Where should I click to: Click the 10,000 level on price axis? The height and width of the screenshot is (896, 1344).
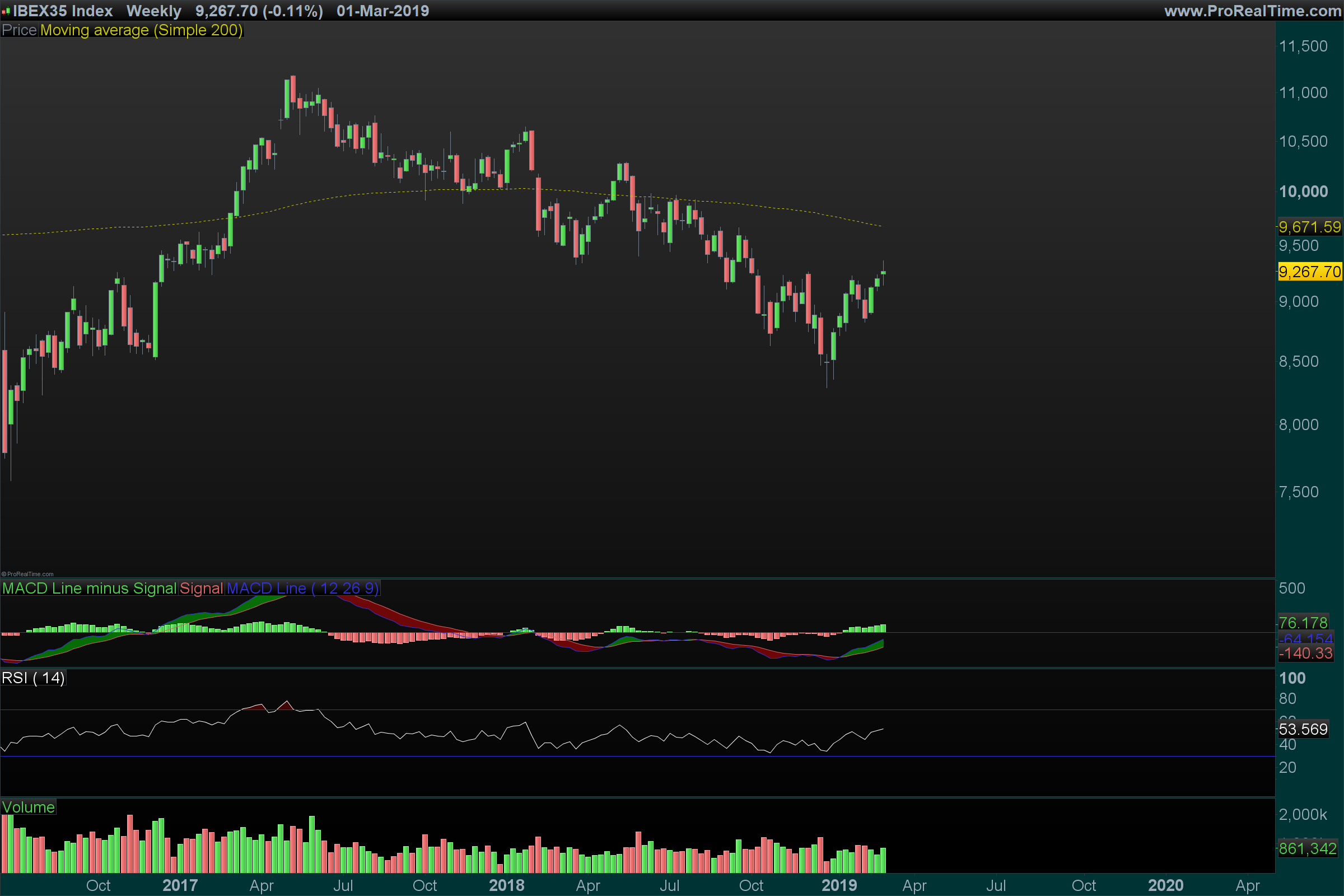pos(1303,192)
